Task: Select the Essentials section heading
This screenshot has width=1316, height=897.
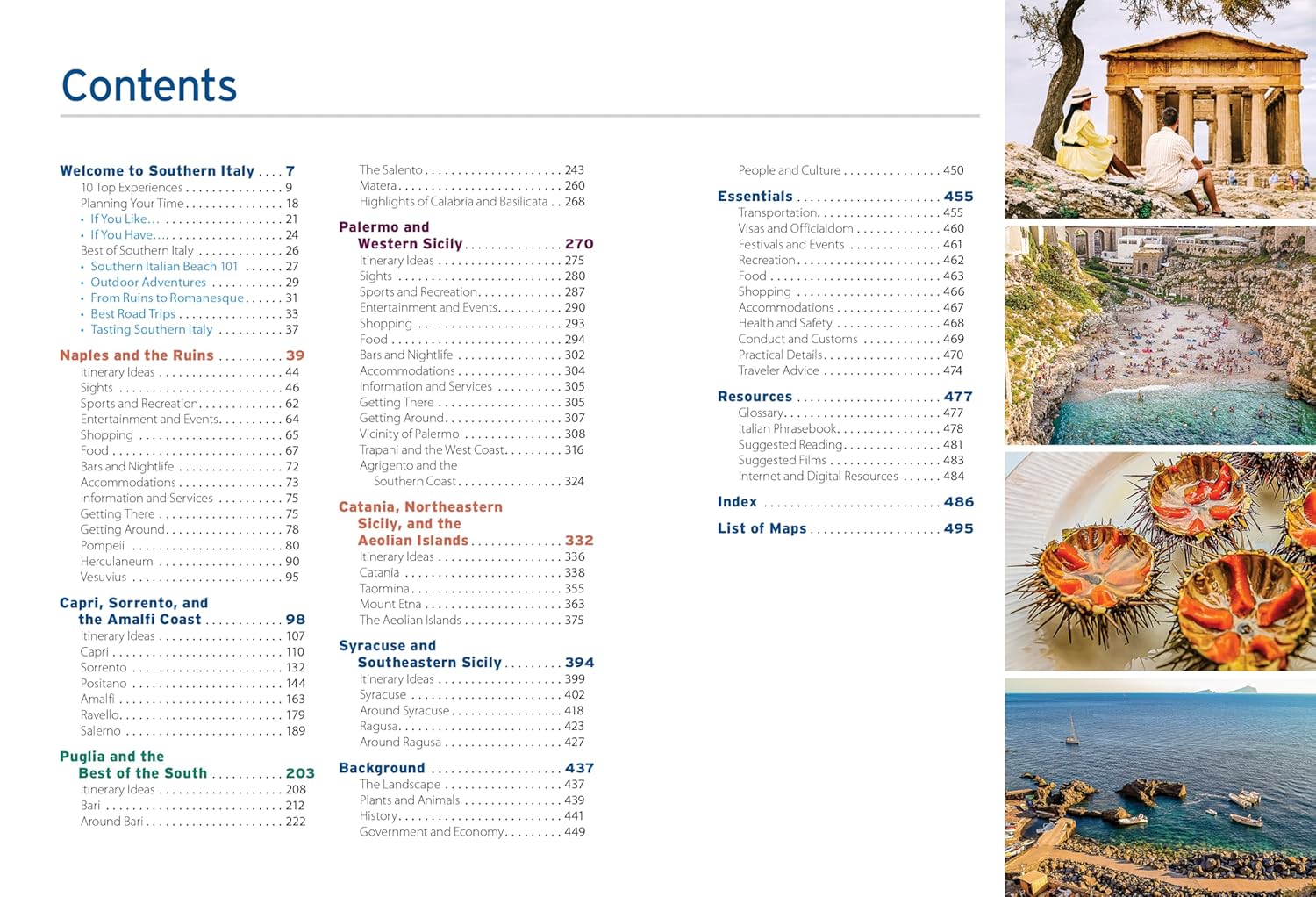Action: coord(755,197)
